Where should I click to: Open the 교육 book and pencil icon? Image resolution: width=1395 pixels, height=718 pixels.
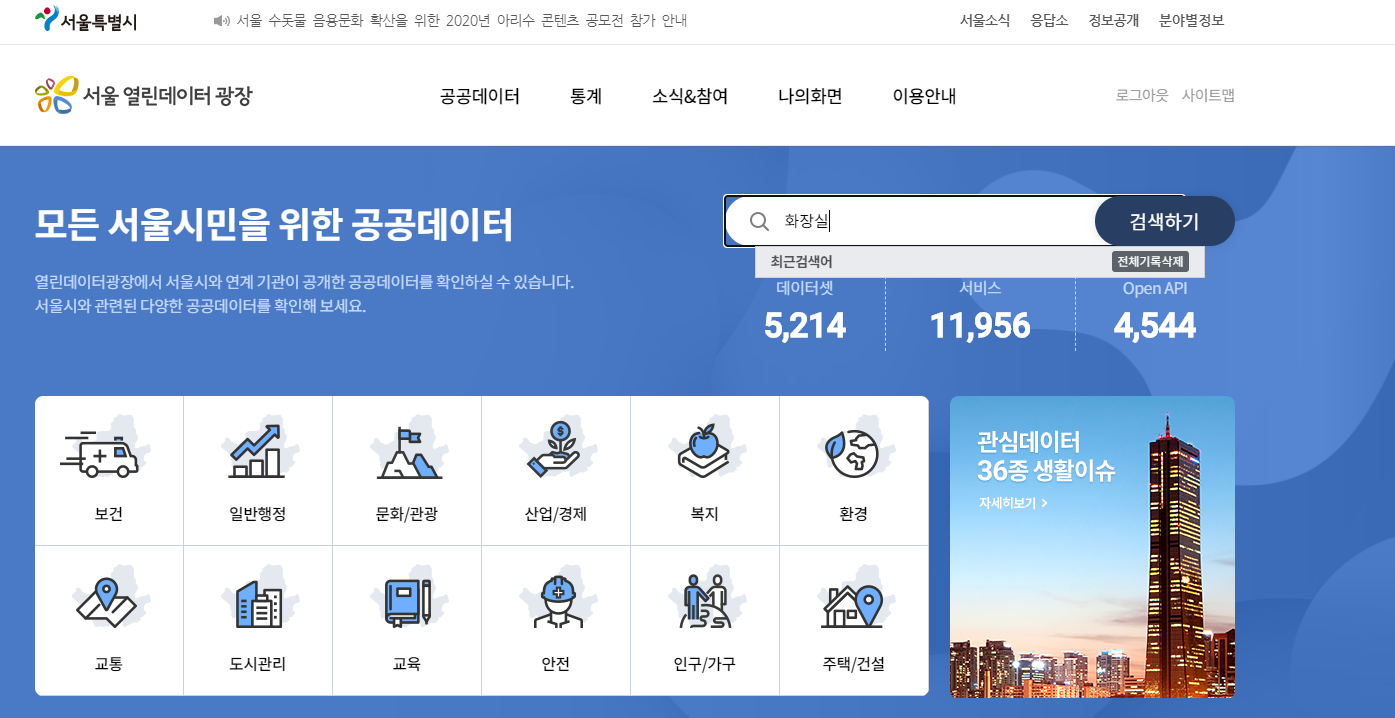407,603
